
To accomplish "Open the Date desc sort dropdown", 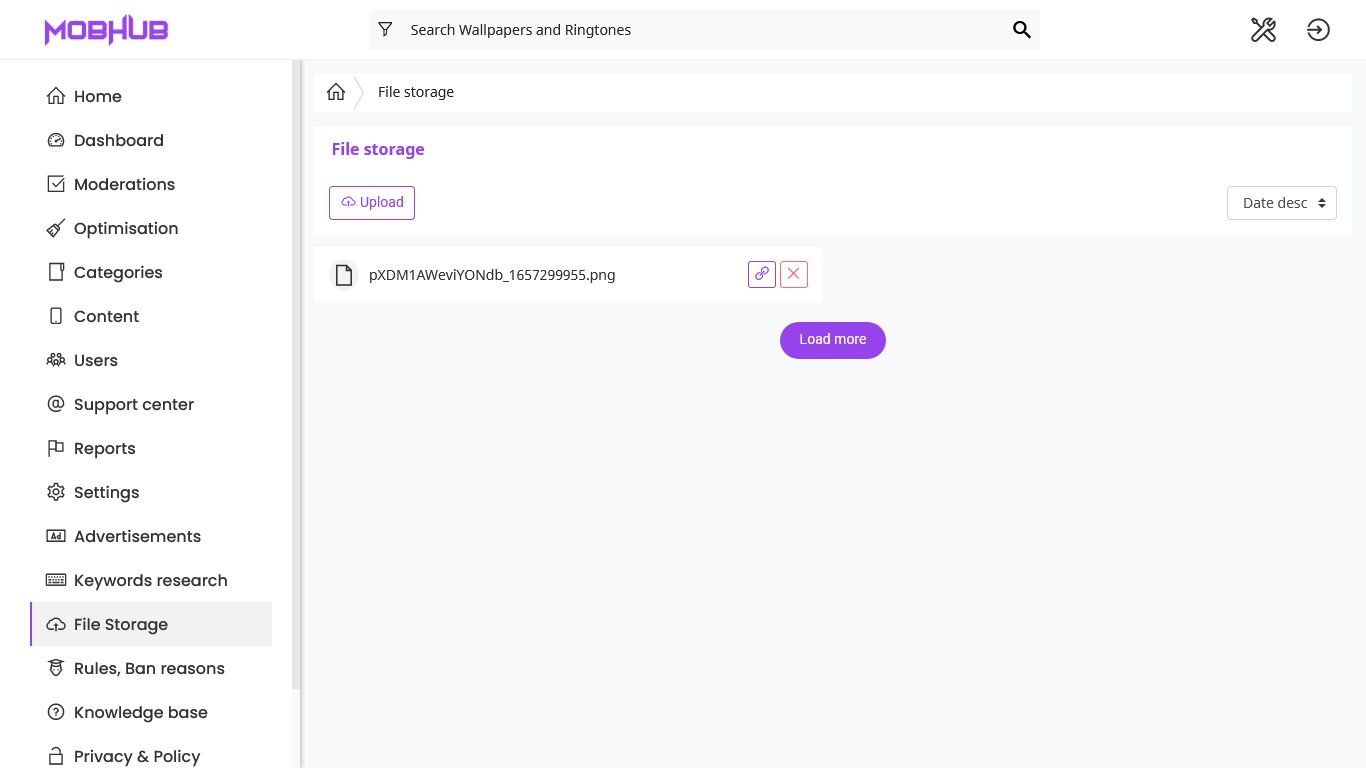I will coord(1281,203).
